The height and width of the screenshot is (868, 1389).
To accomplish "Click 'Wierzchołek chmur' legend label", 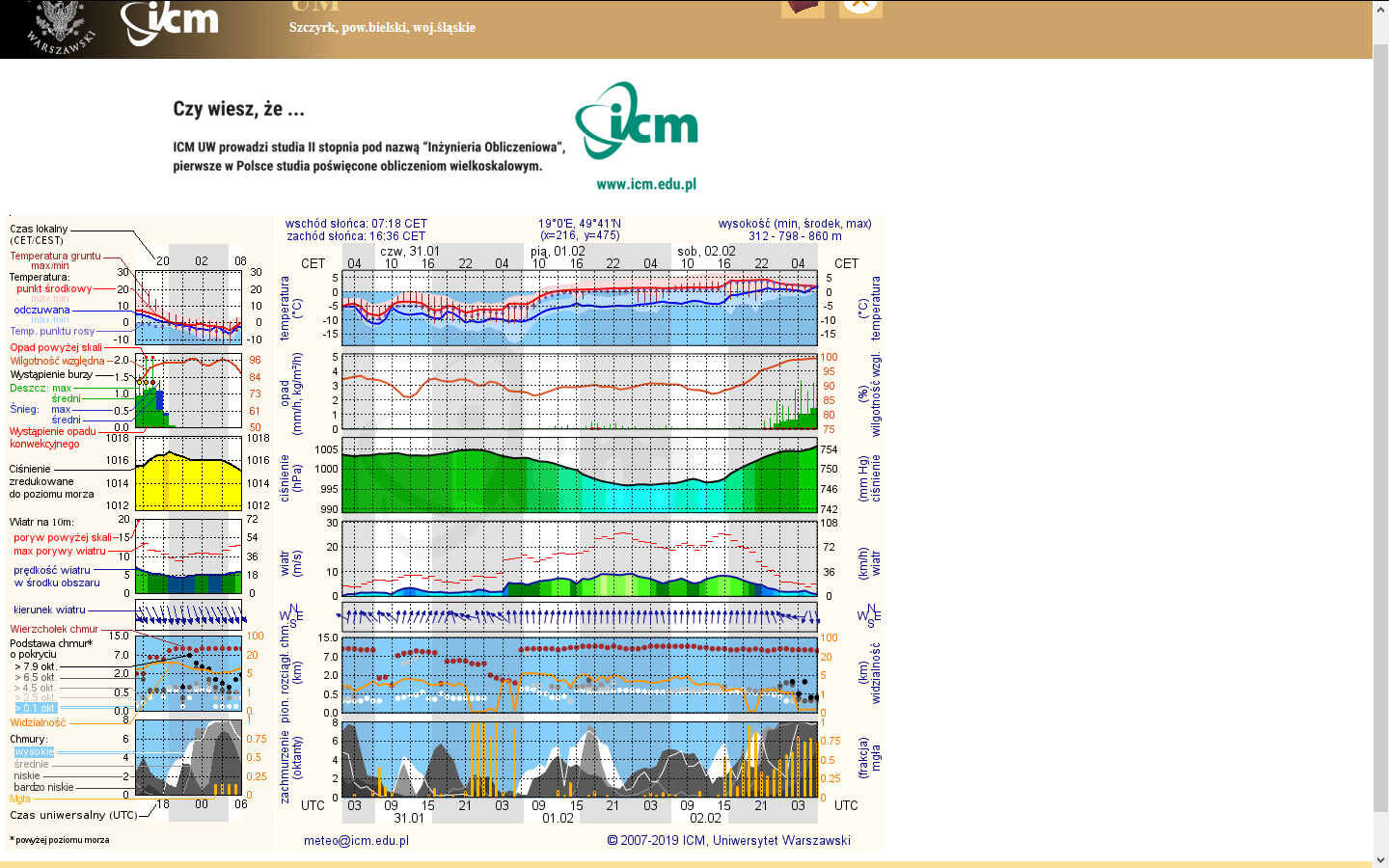I will pyautogui.click(x=54, y=629).
